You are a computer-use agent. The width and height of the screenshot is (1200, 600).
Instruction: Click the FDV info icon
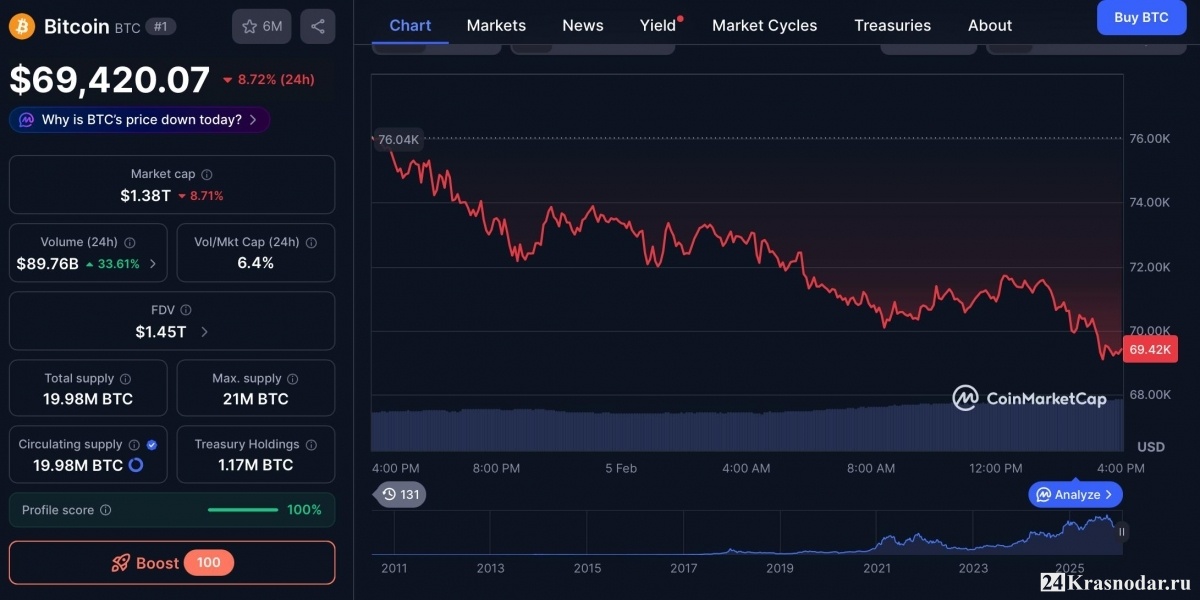point(186,310)
